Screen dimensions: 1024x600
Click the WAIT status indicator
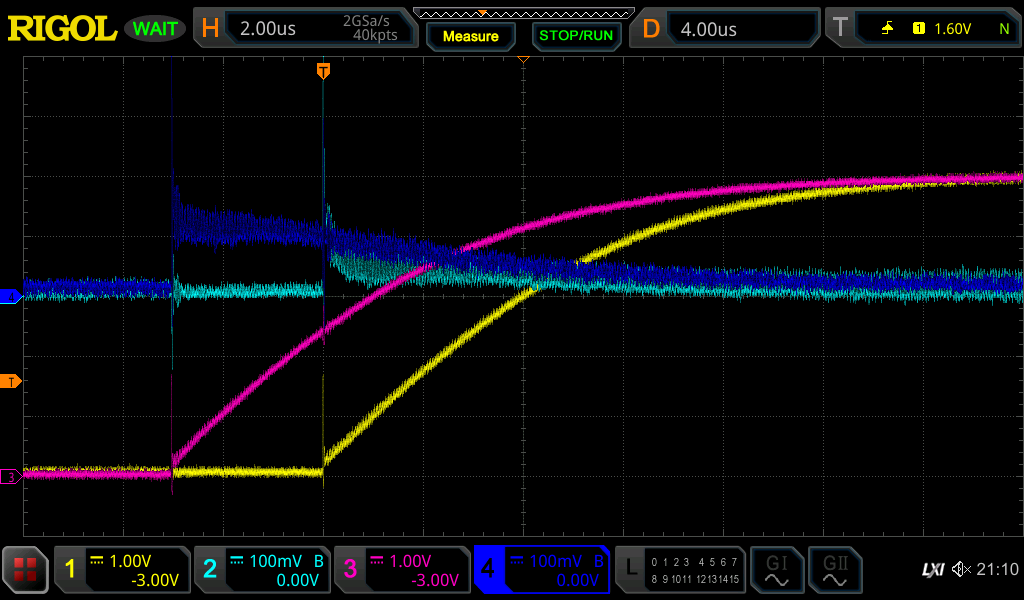click(x=155, y=29)
